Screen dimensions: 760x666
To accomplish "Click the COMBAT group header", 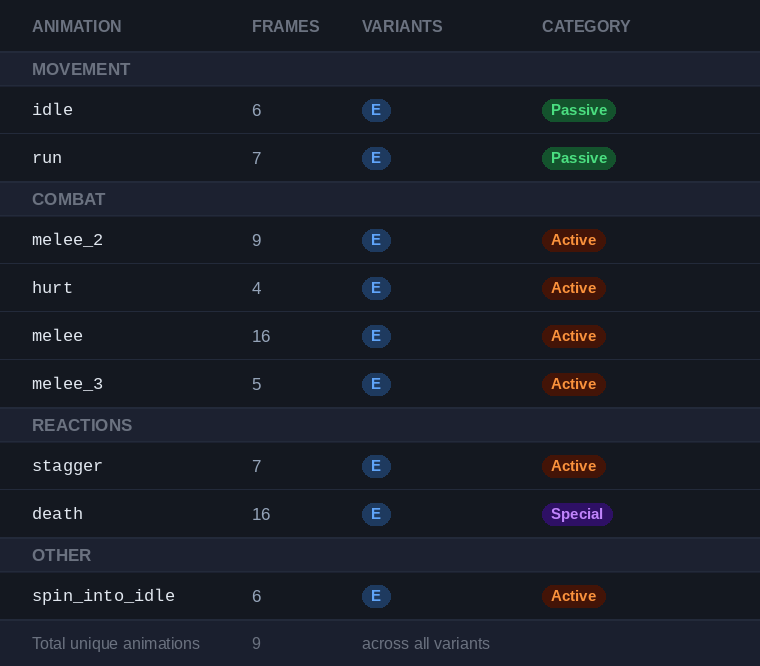I will point(380,199).
